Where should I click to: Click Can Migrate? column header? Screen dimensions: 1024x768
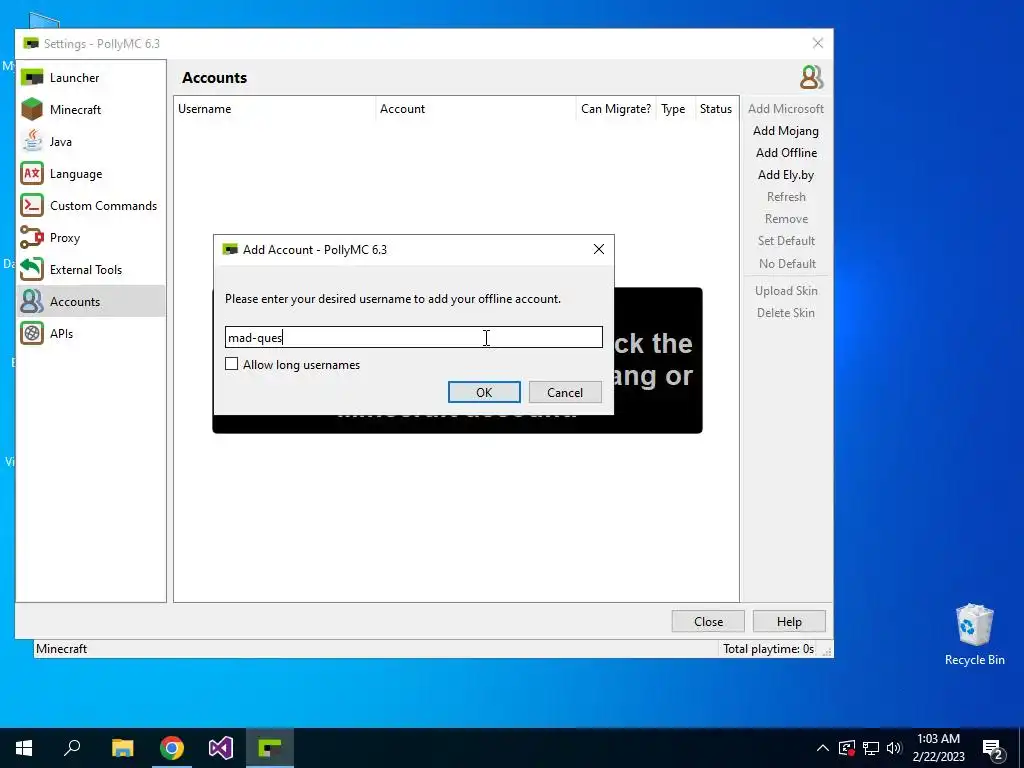pyautogui.click(x=616, y=109)
